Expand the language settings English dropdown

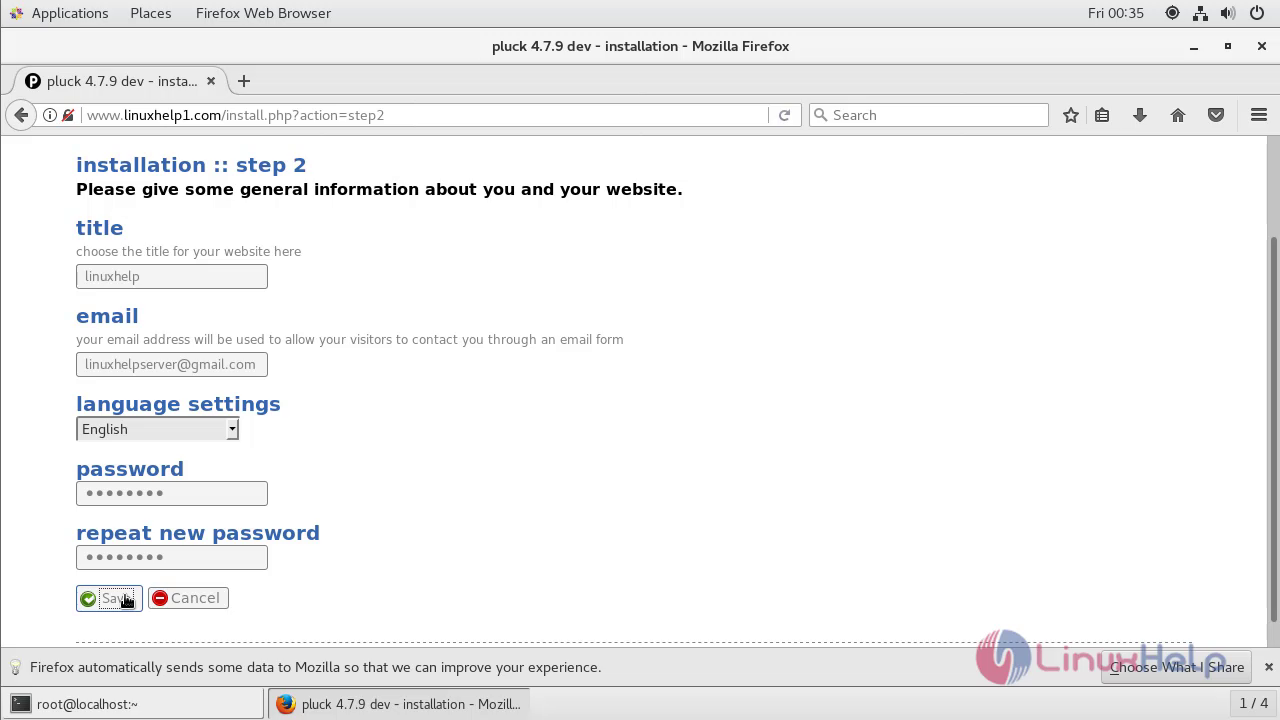157,429
